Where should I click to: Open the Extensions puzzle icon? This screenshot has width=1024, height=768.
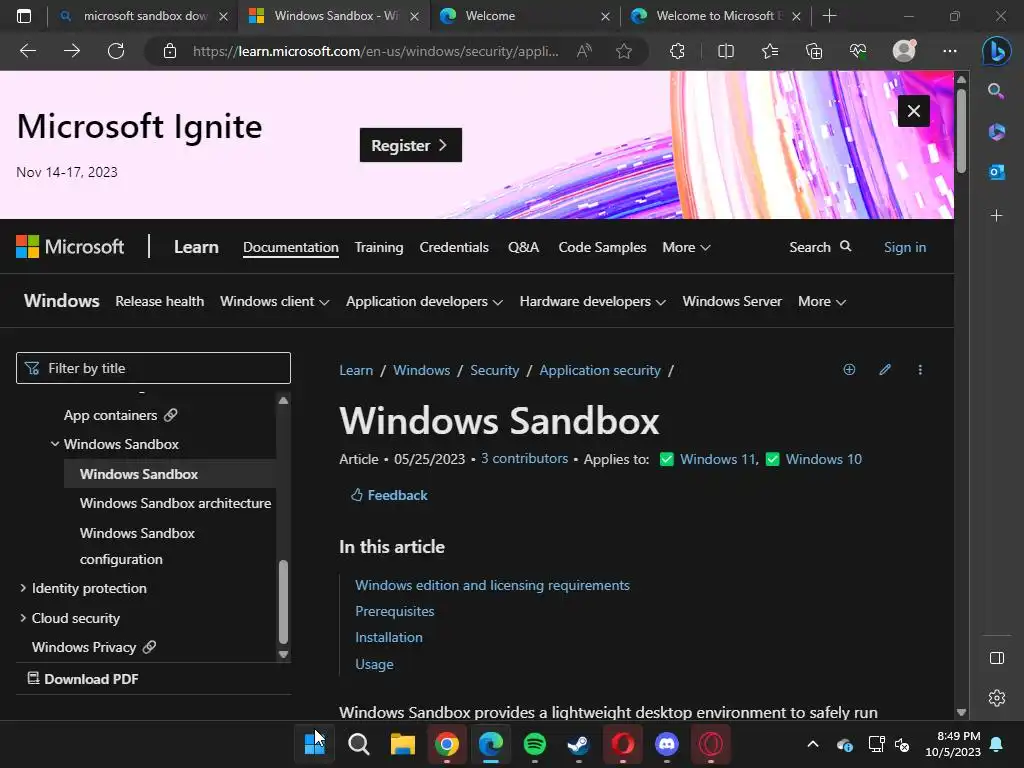click(677, 51)
